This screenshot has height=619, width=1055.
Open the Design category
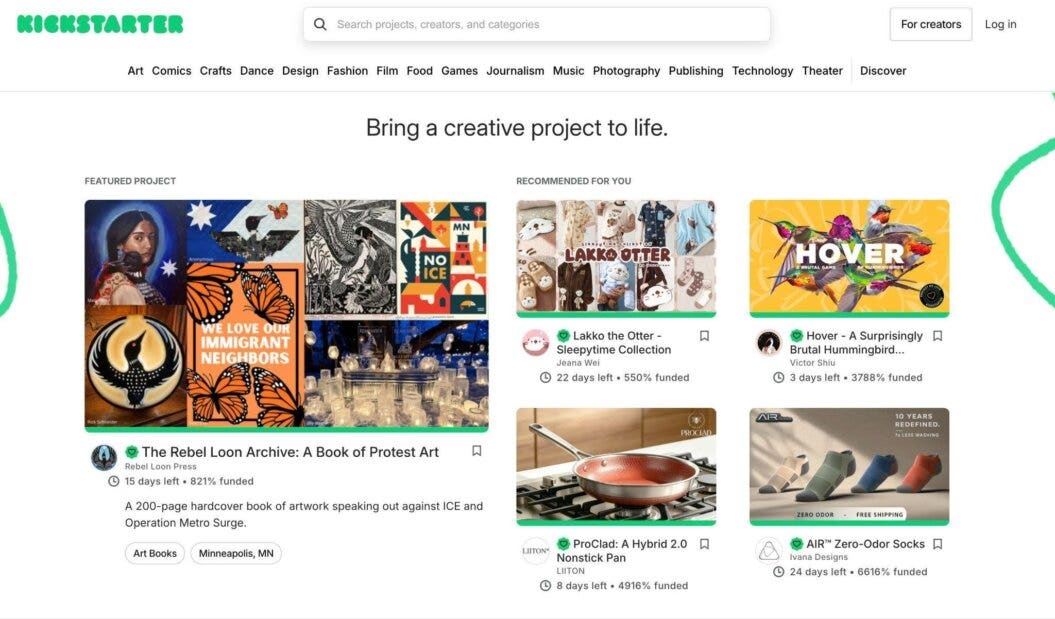[x=300, y=71]
